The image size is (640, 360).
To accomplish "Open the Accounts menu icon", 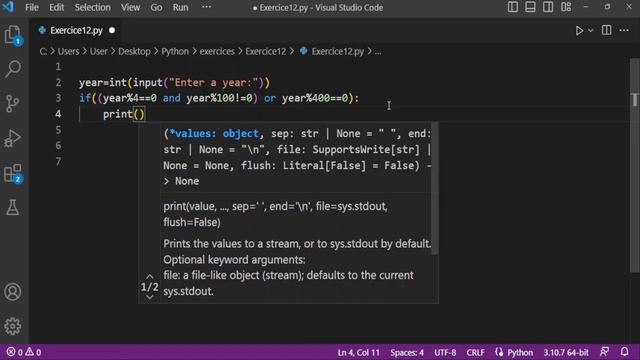I will pos(13,292).
